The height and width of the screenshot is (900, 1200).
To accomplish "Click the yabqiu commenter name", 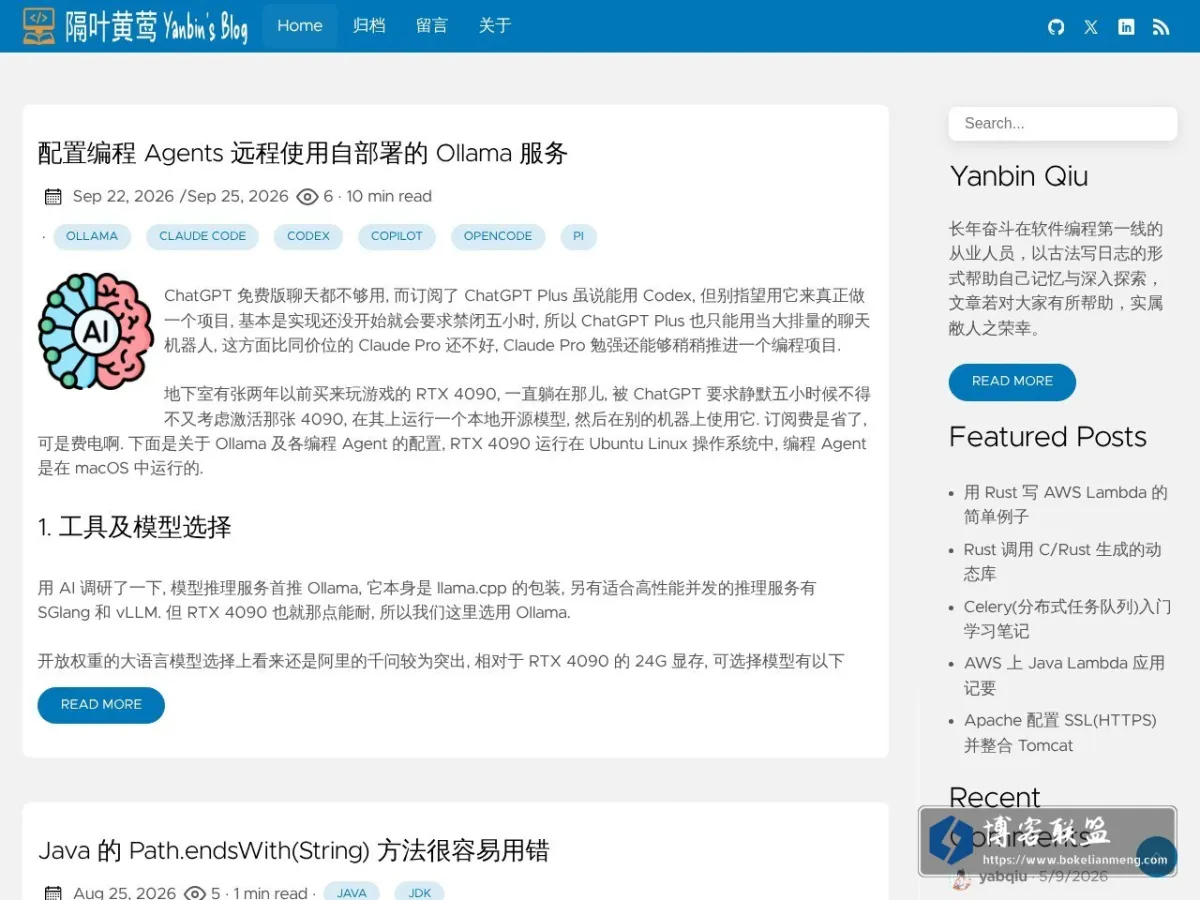I will [x=1003, y=877].
